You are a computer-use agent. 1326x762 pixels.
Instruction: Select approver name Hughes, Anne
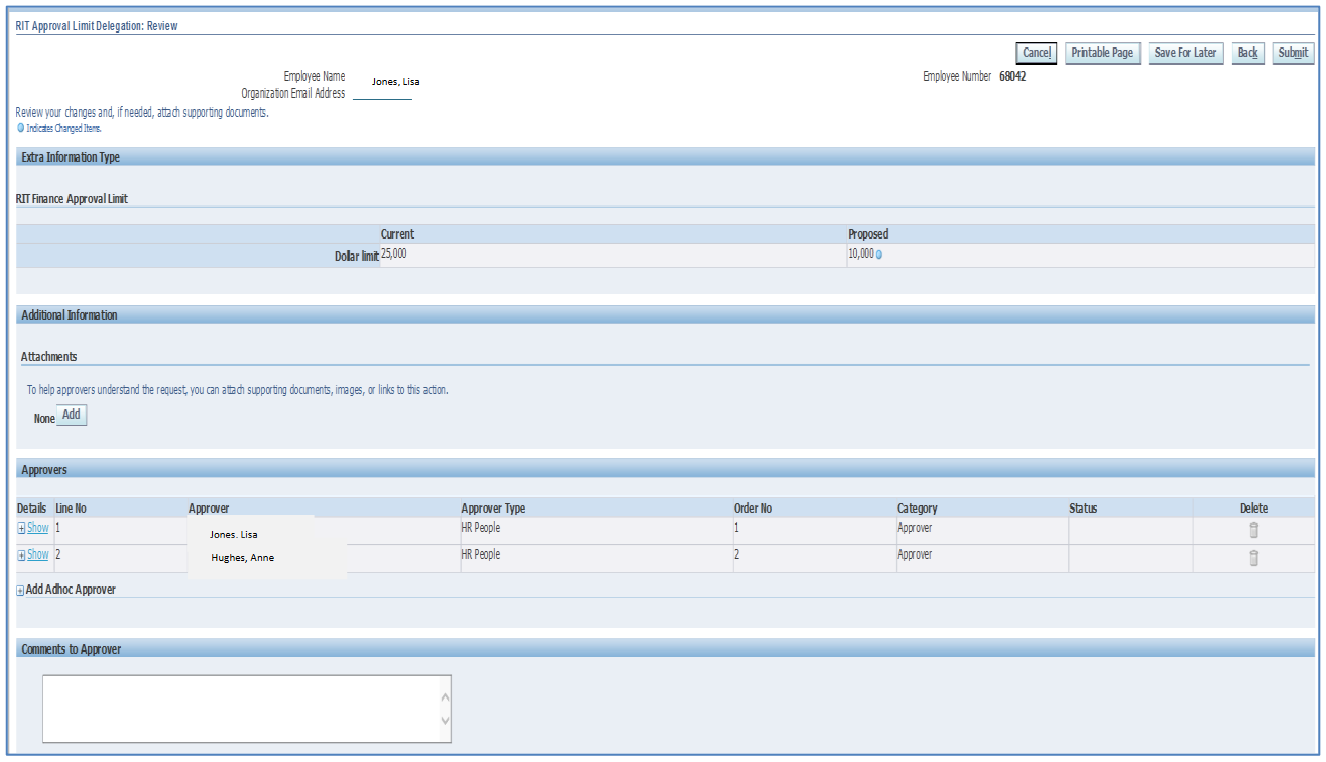pyautogui.click(x=242, y=558)
